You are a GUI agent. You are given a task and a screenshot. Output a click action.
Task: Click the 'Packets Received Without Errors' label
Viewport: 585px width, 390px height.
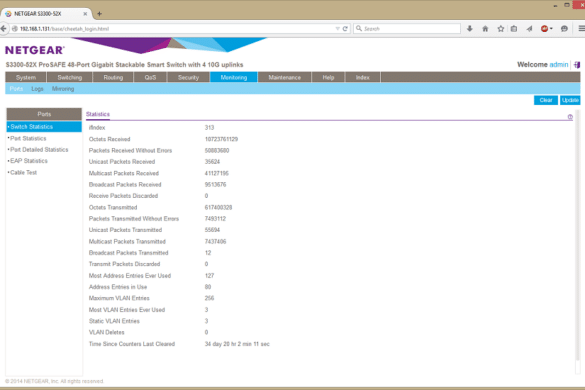[x=130, y=150]
